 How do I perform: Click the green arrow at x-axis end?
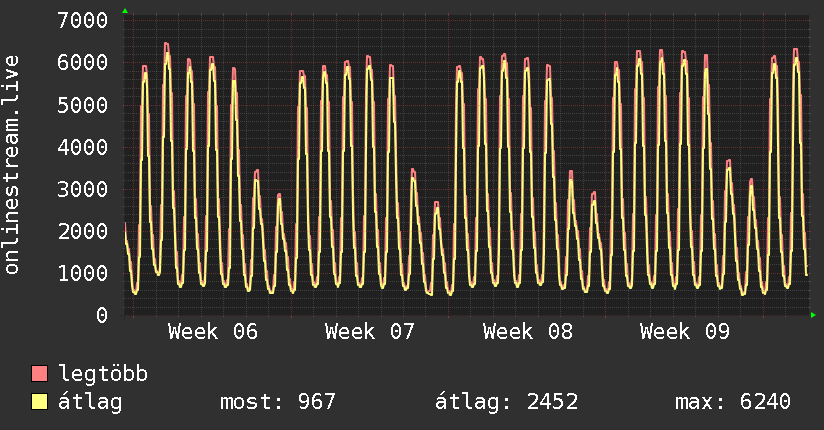(x=813, y=315)
